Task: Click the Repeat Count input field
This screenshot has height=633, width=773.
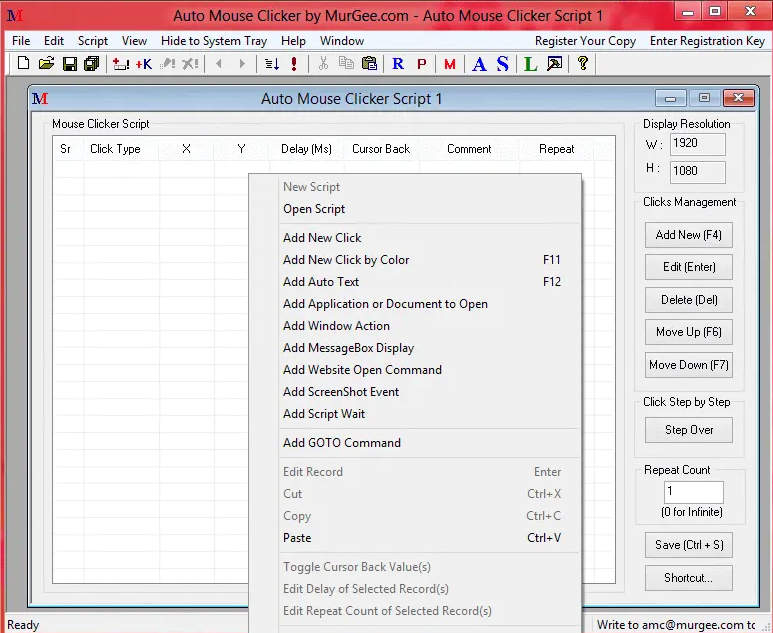Action: click(694, 492)
